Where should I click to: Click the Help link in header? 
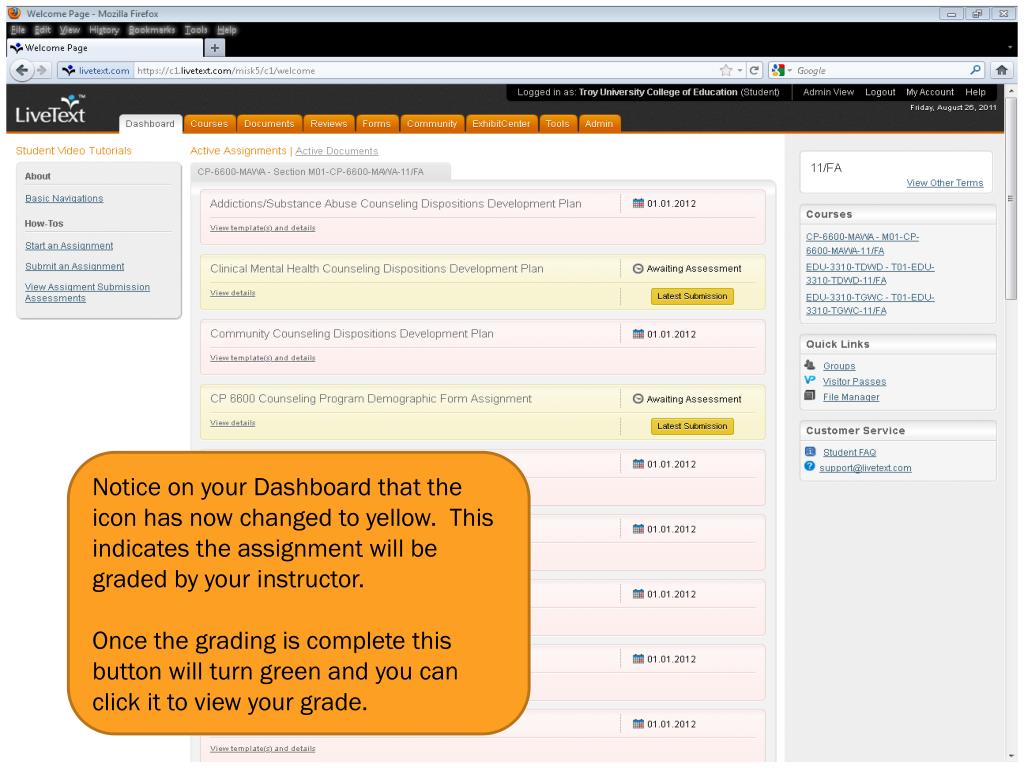pyautogui.click(x=975, y=92)
